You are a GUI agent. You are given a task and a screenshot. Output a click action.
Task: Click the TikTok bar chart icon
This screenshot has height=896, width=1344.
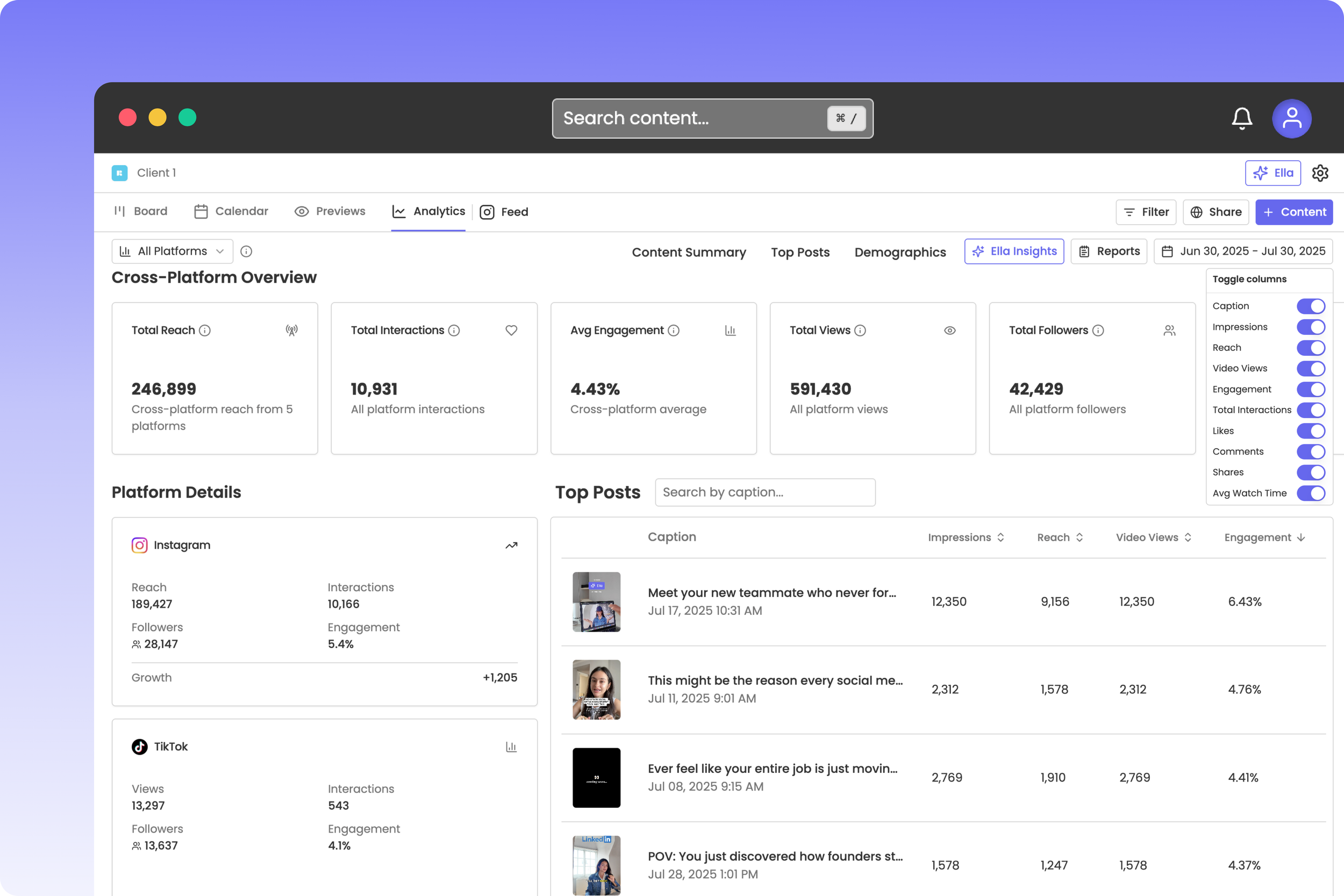point(511,747)
